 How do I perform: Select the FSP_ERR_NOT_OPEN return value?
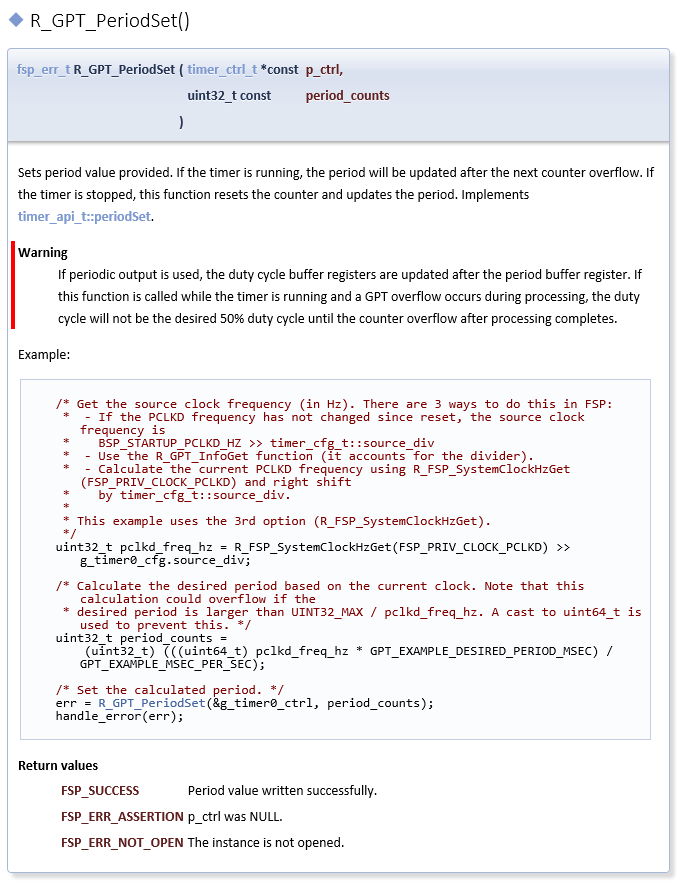122,843
